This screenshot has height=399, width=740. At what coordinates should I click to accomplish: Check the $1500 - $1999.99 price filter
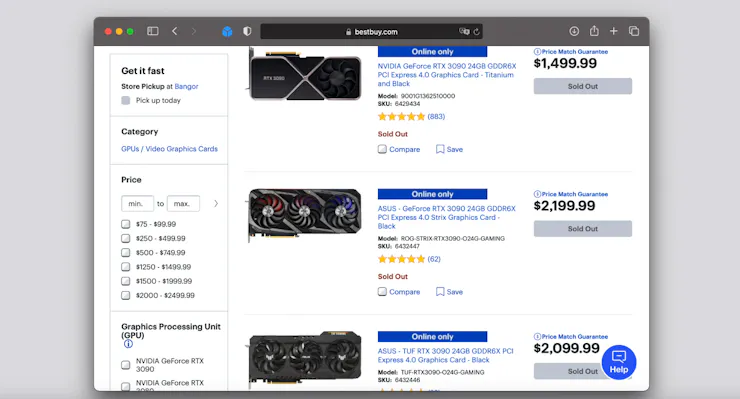click(x=126, y=281)
